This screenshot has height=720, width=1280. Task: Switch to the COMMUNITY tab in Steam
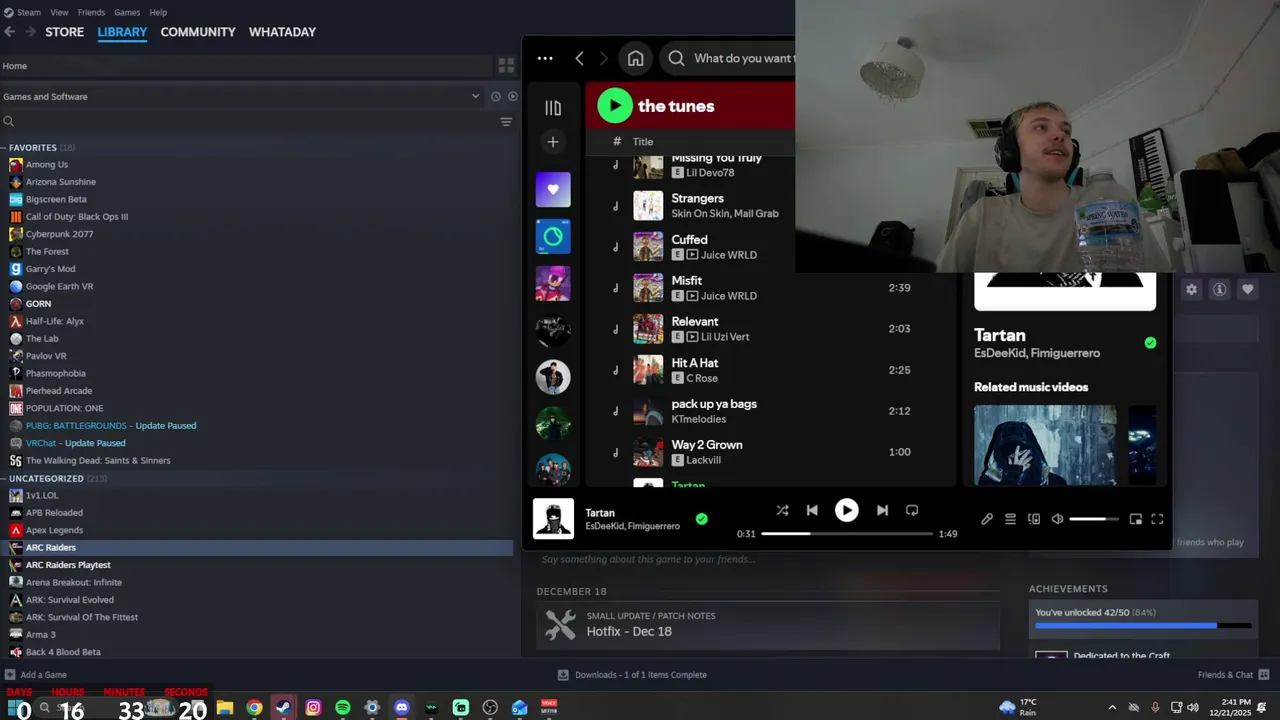pyautogui.click(x=198, y=32)
